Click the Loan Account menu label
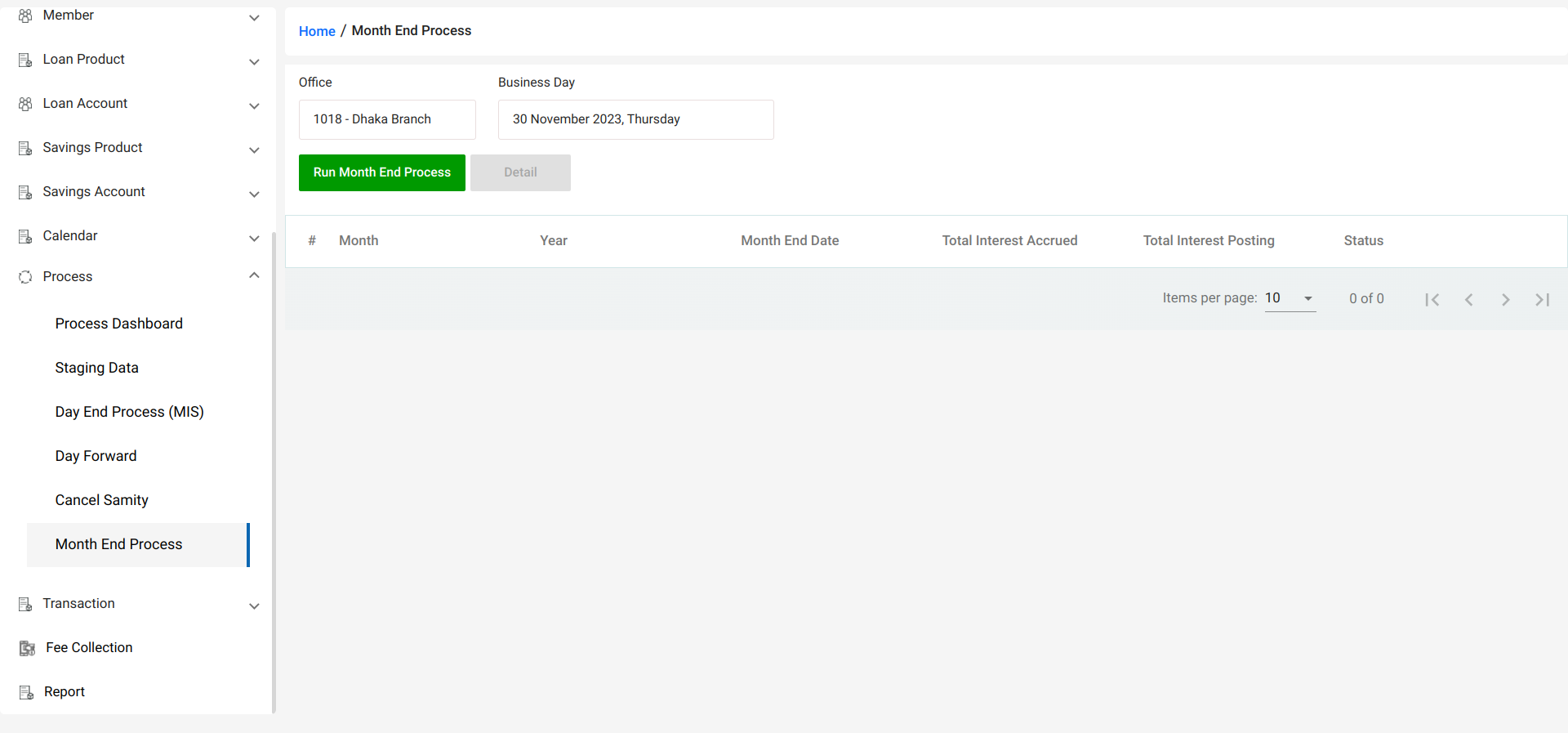The width and height of the screenshot is (1568, 733). pos(85,103)
